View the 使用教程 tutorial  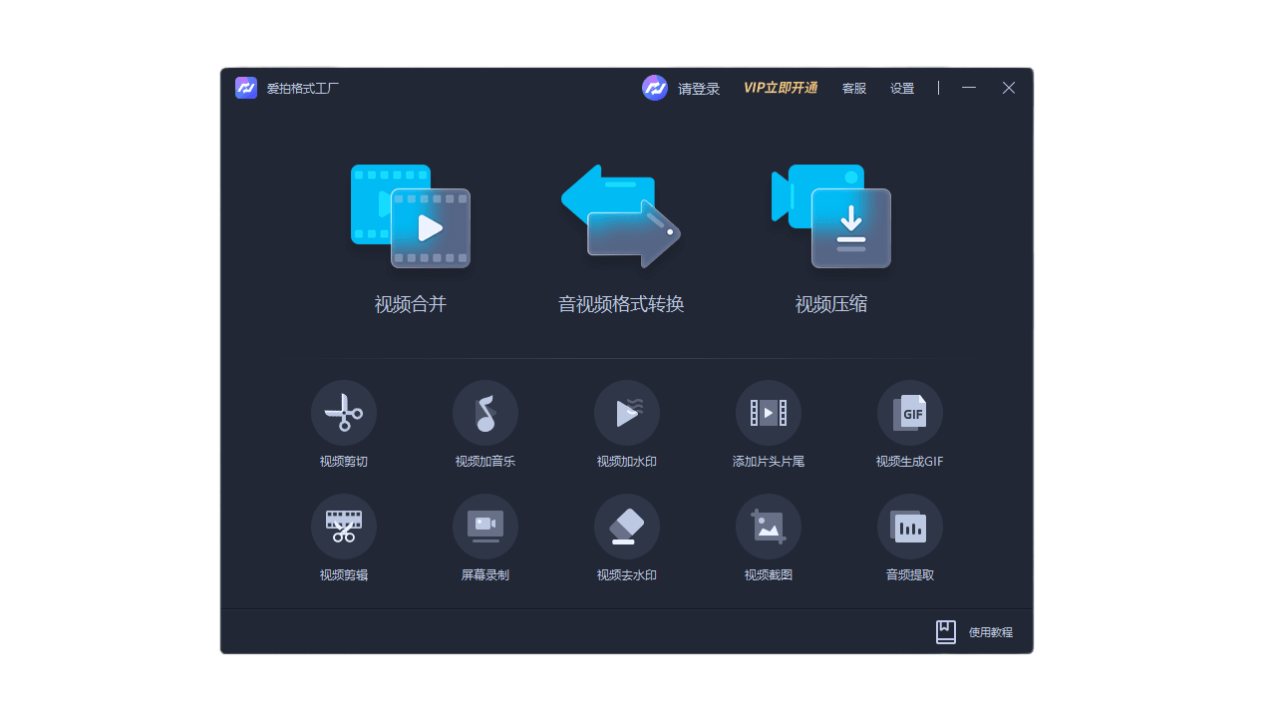pyautogui.click(x=989, y=631)
